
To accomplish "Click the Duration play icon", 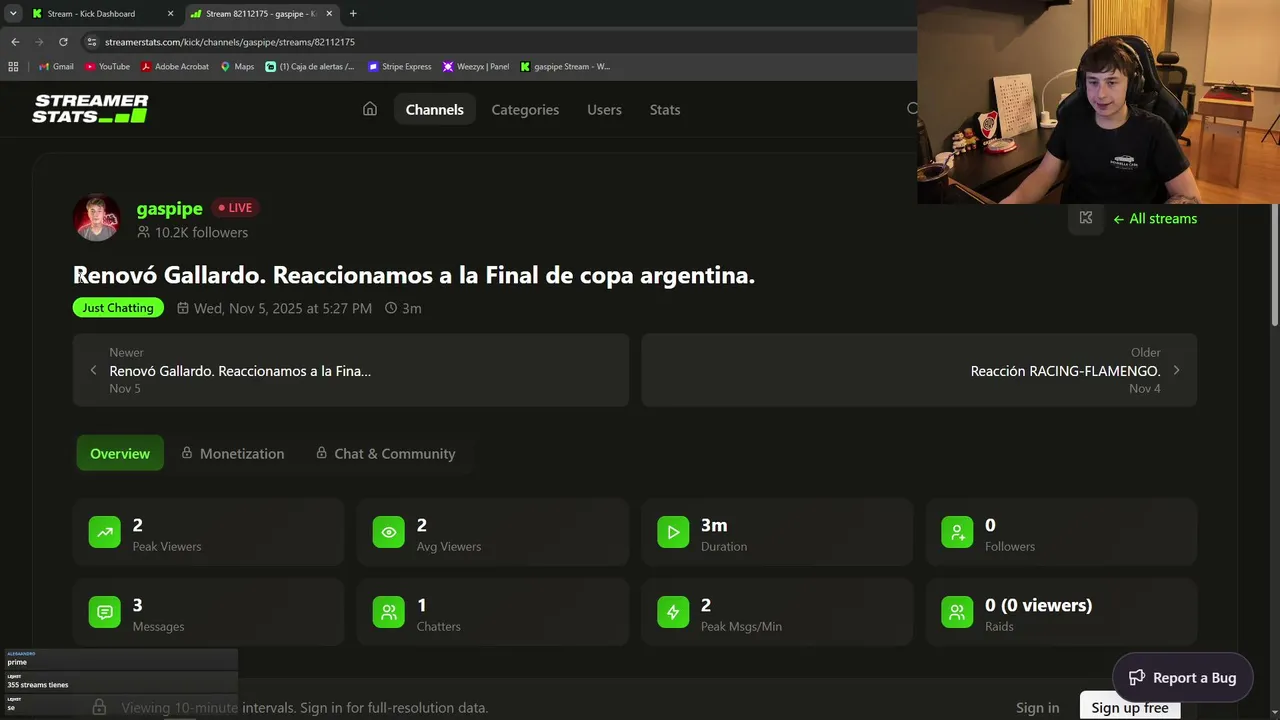I will 673,532.
